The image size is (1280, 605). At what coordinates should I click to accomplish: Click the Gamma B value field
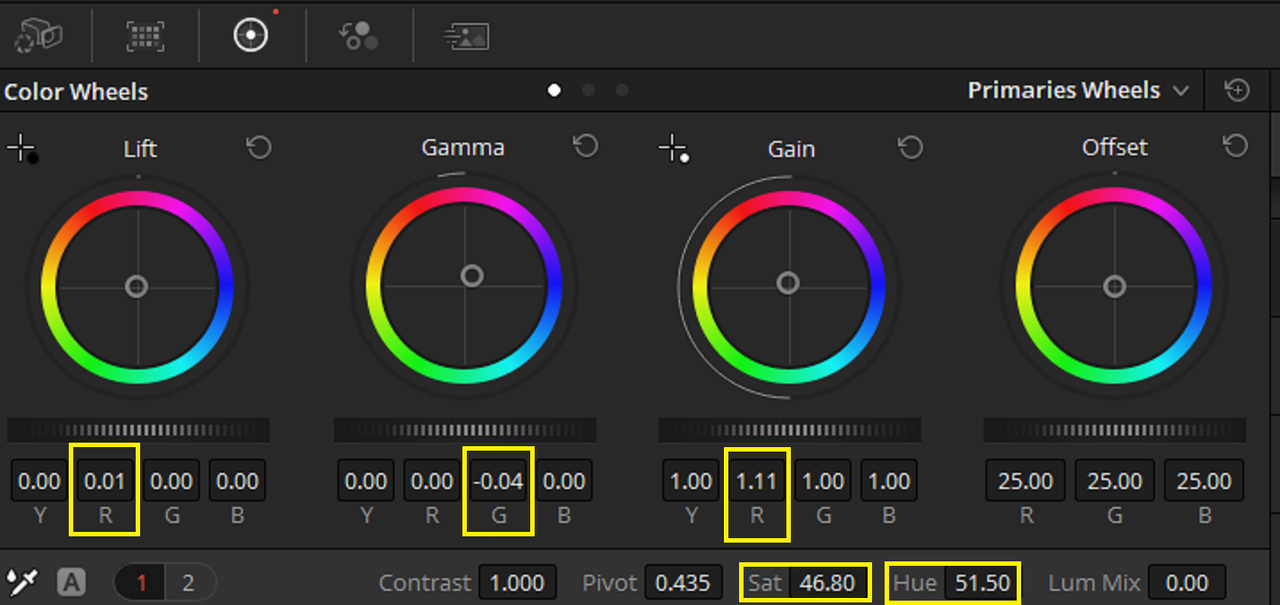point(564,481)
